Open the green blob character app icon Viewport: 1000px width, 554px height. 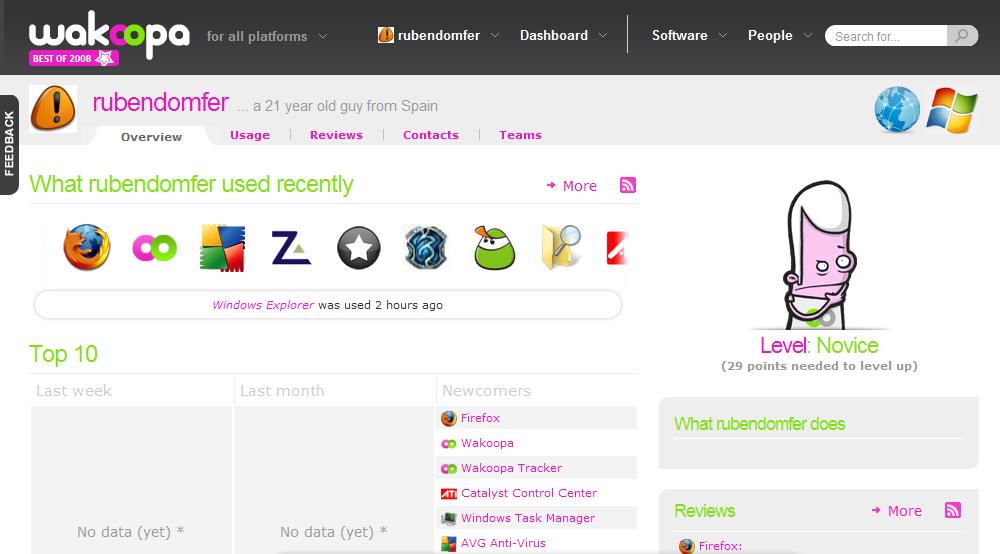click(494, 247)
